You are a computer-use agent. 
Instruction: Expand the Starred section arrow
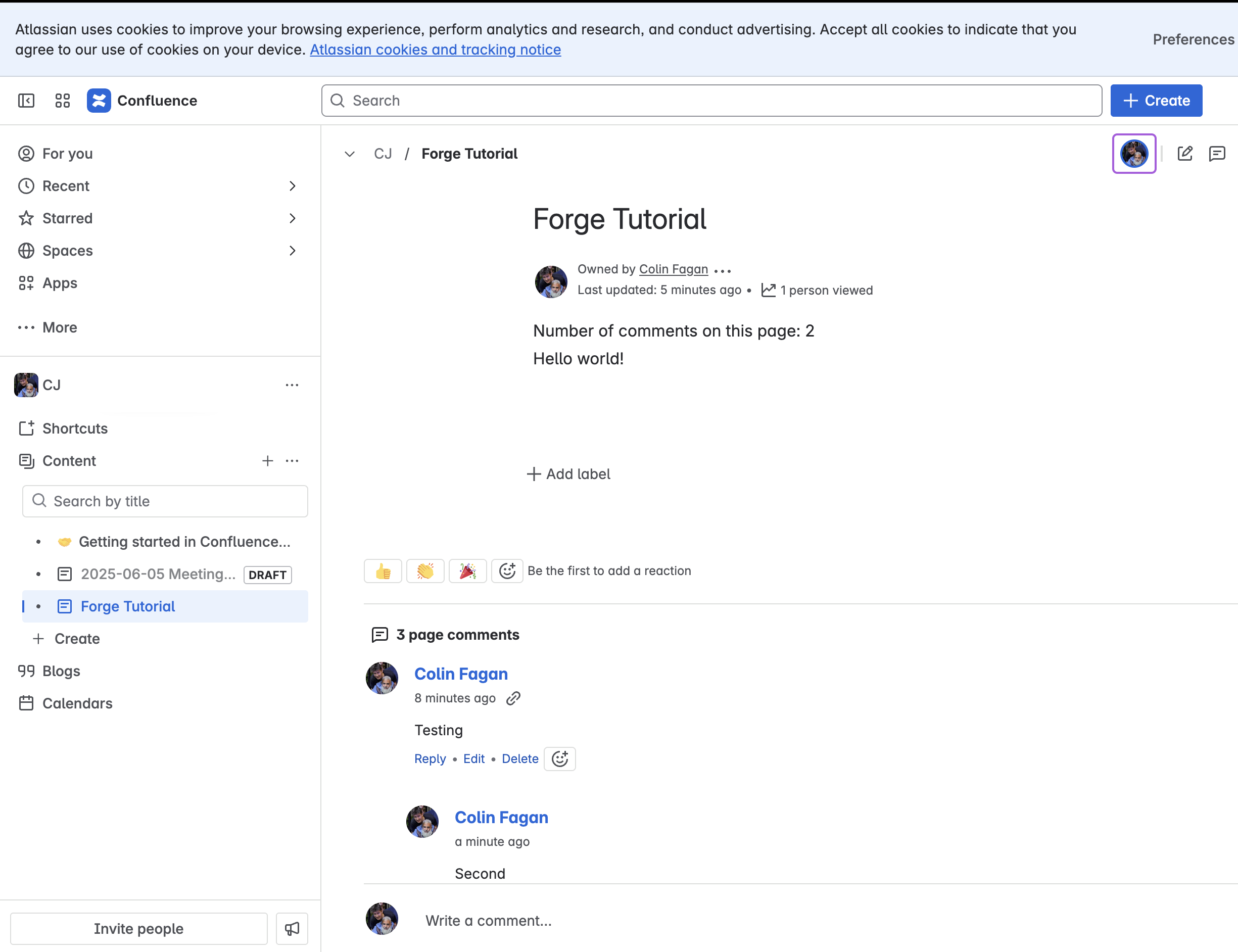click(x=293, y=218)
